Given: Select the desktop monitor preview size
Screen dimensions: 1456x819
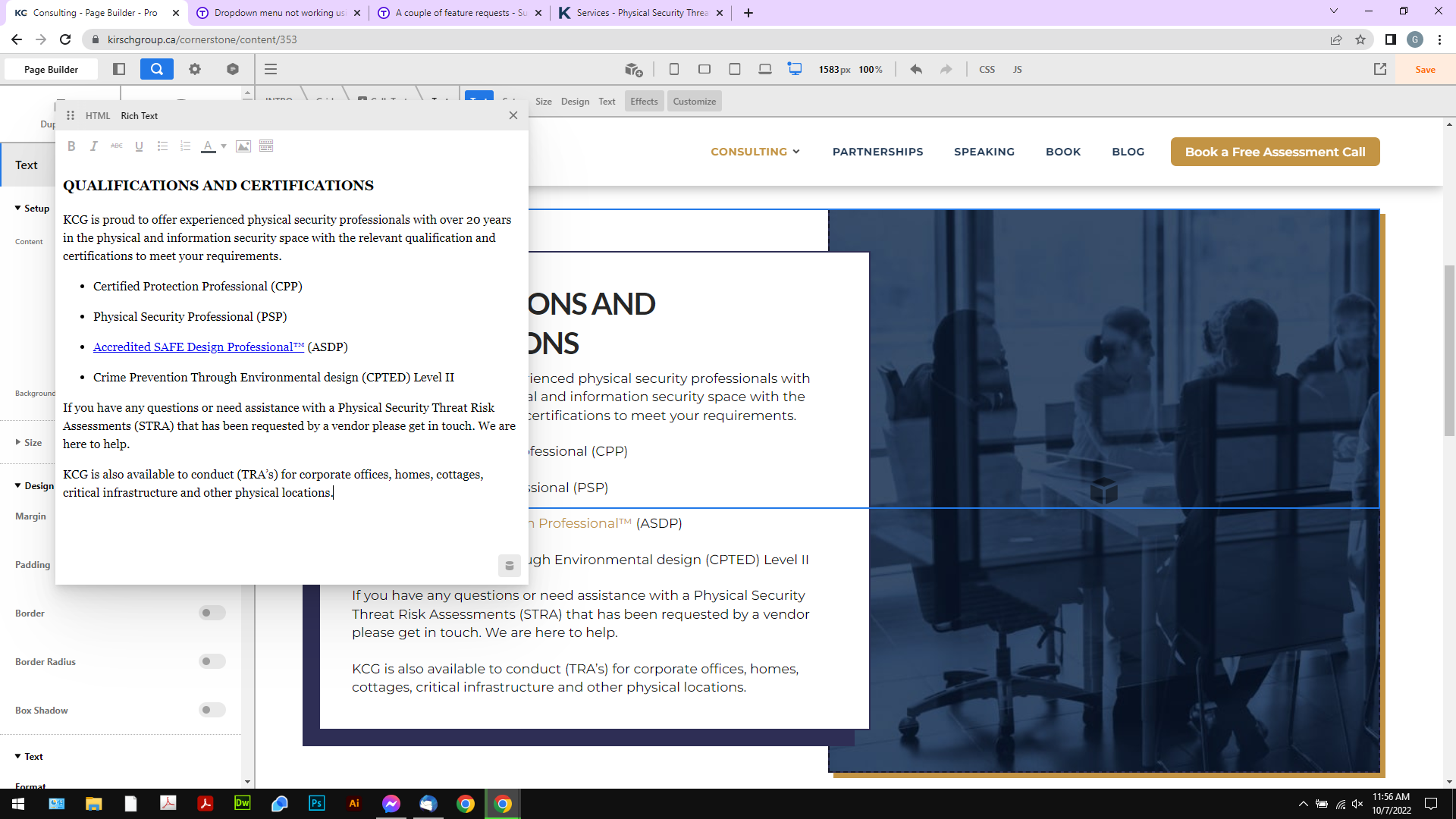Looking at the screenshot, I should tap(795, 69).
